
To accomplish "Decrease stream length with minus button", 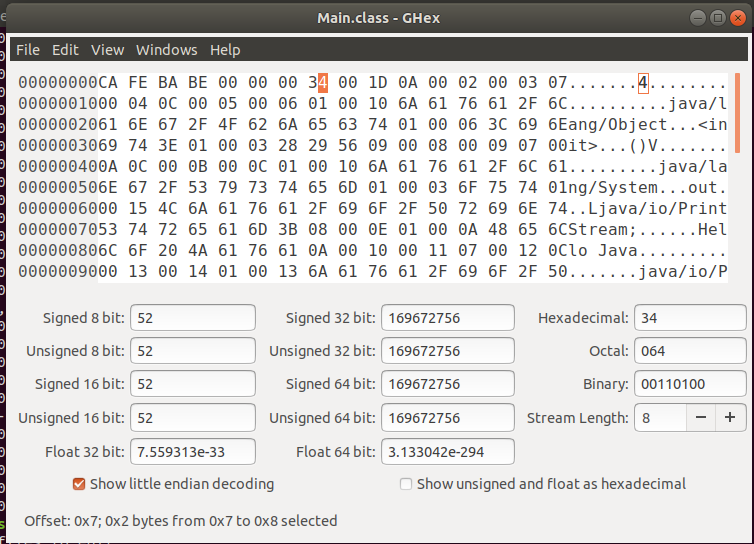I will click(x=701, y=417).
